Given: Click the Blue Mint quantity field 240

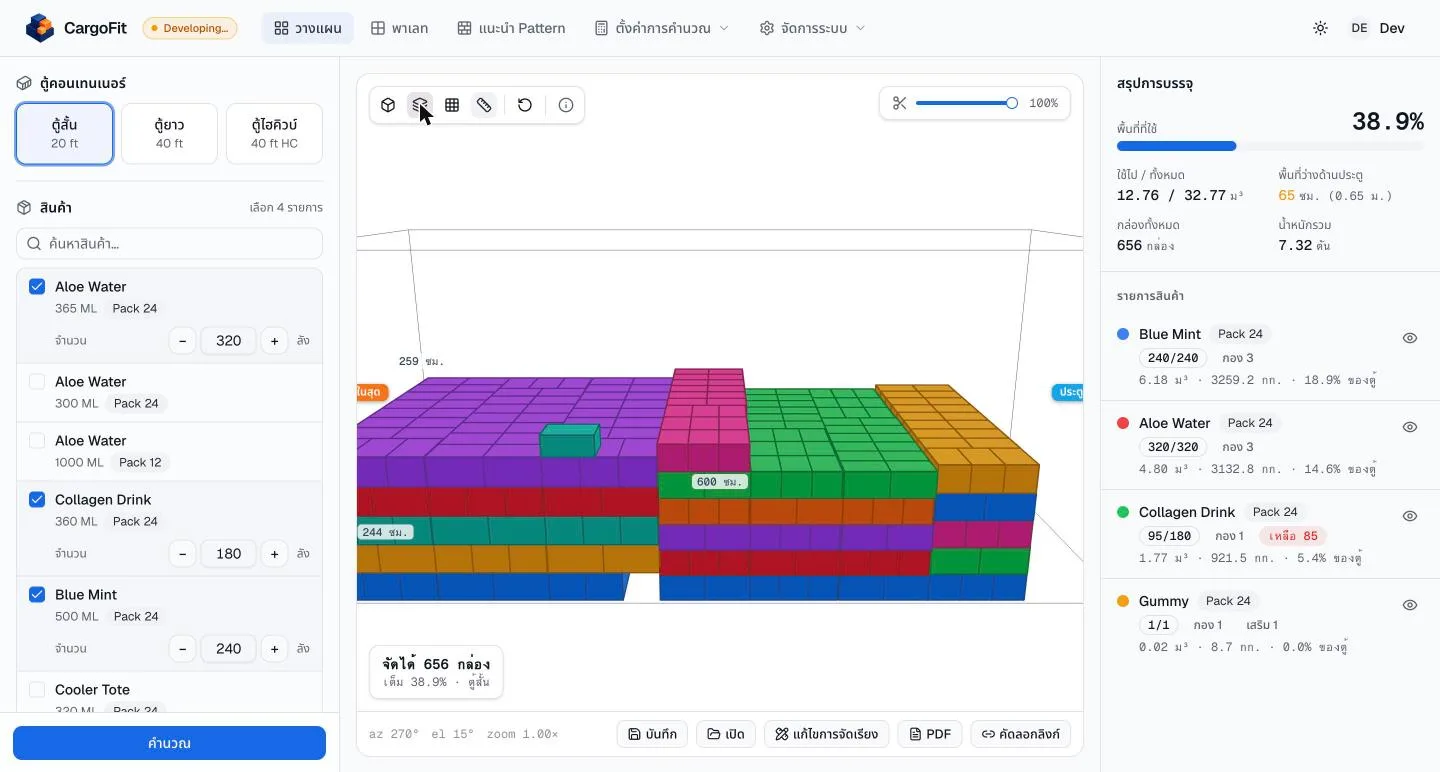Looking at the screenshot, I should [x=228, y=649].
